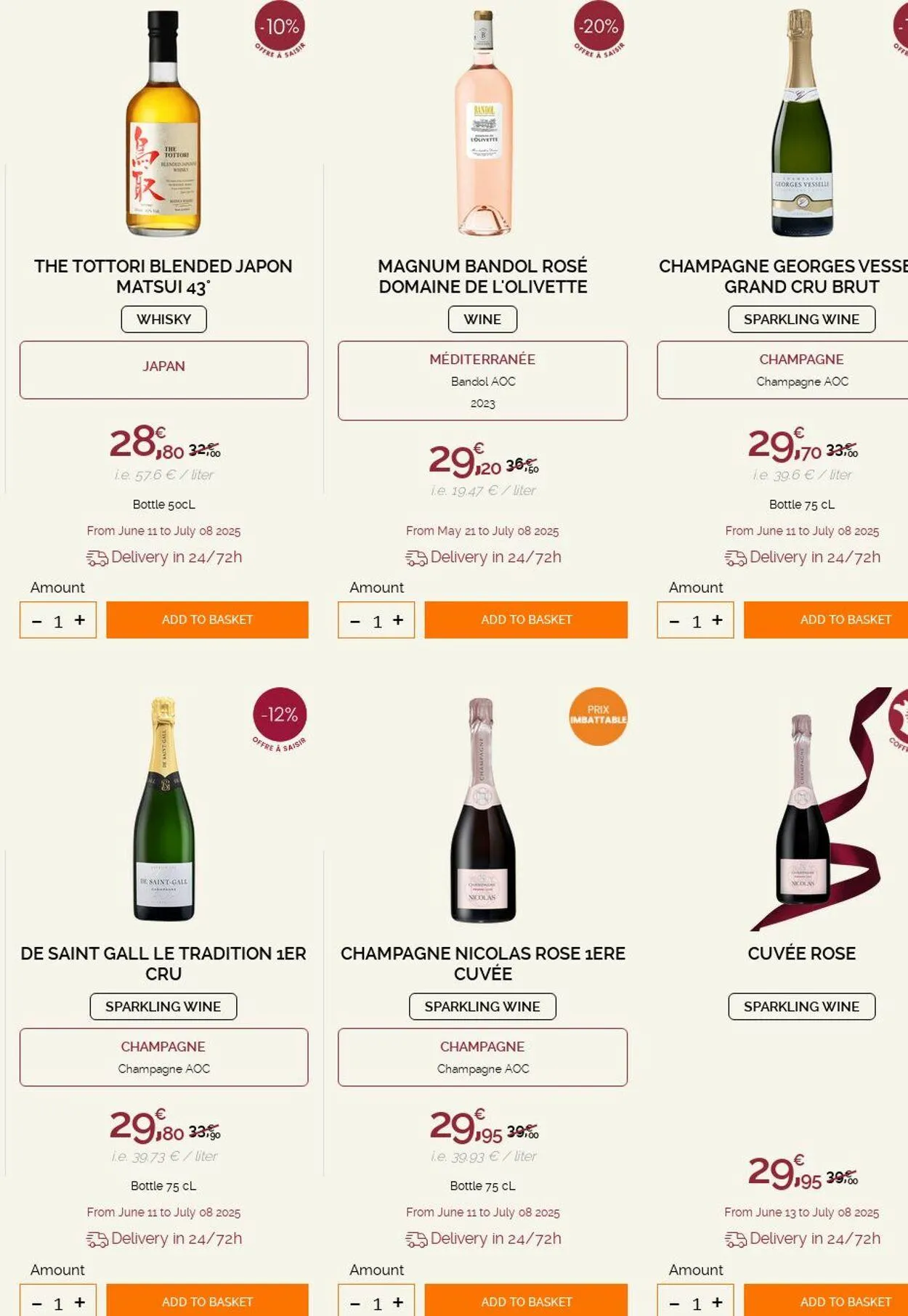
Task: Increase quantity for Tottori whisky
Action: coord(80,620)
